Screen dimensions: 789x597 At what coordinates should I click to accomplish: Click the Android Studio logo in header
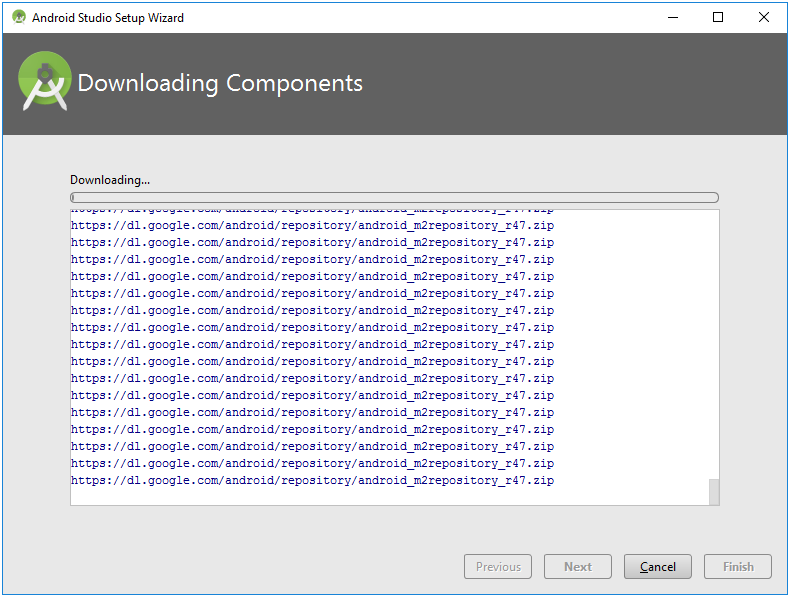click(44, 81)
